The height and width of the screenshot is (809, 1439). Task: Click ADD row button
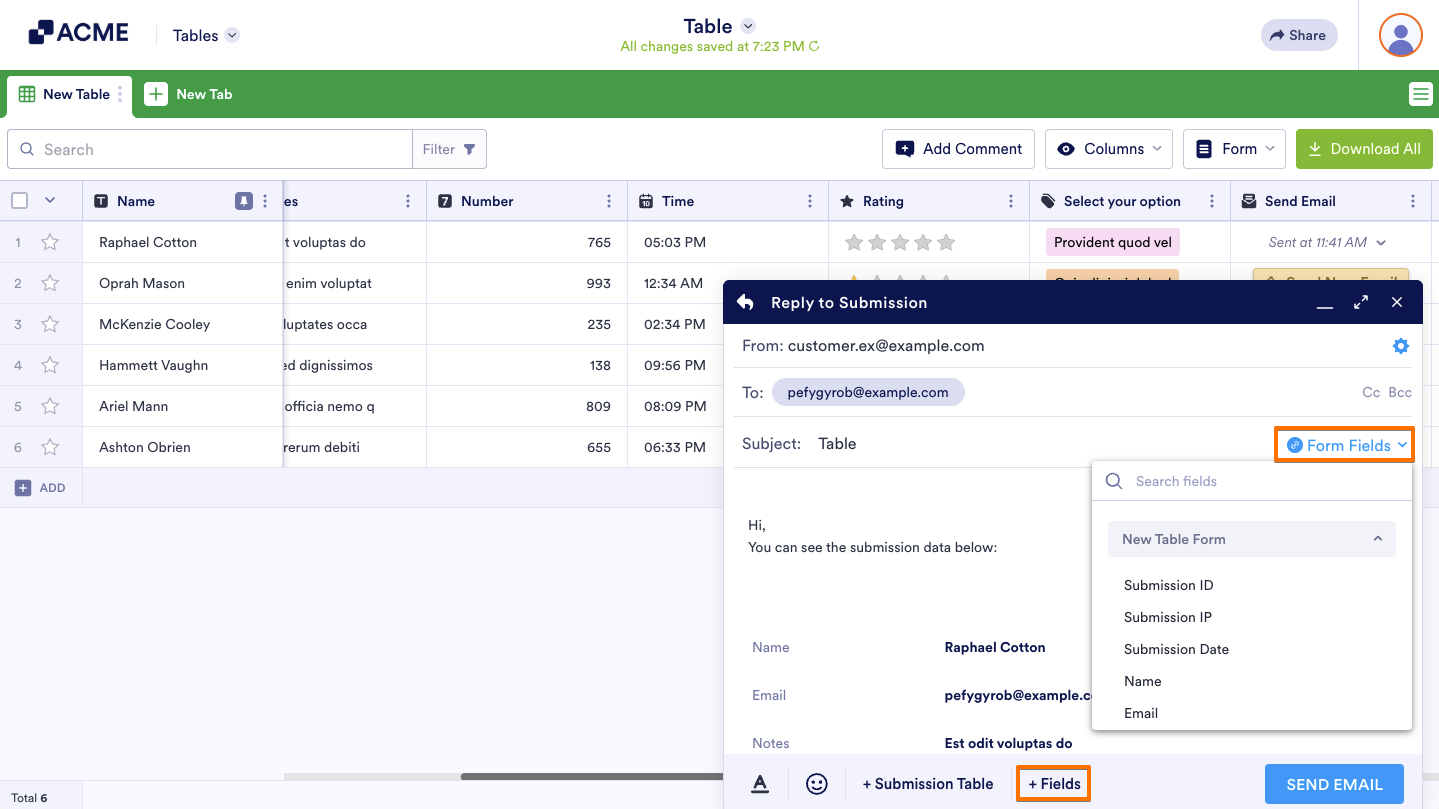point(41,488)
